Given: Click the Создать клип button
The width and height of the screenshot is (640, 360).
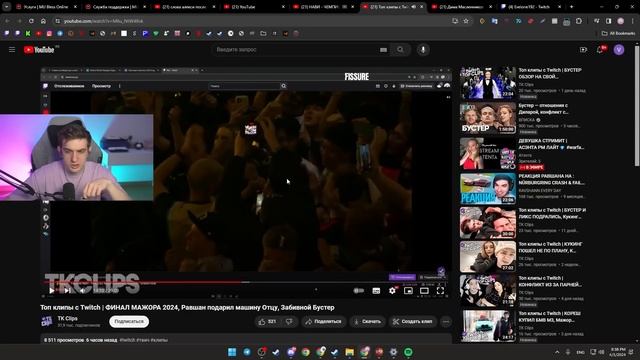Looking at the screenshot, I should pos(413,322).
